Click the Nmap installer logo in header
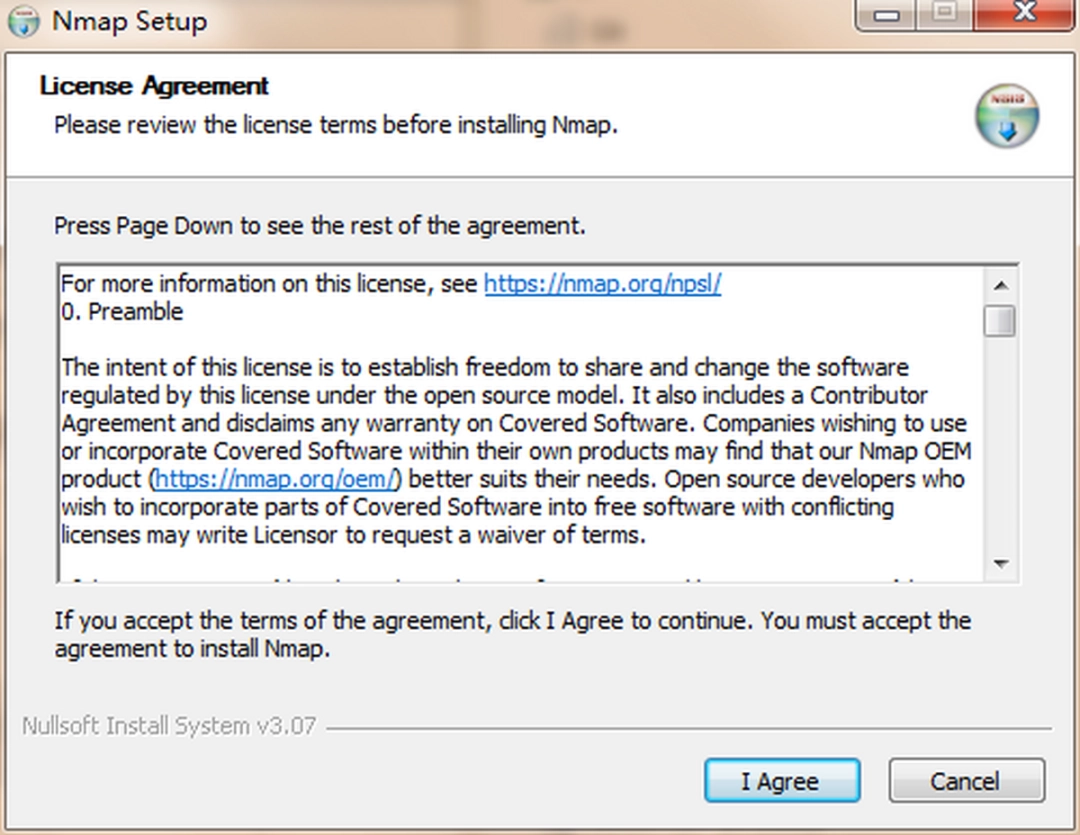Viewport: 1080px width, 835px height. click(x=1007, y=116)
